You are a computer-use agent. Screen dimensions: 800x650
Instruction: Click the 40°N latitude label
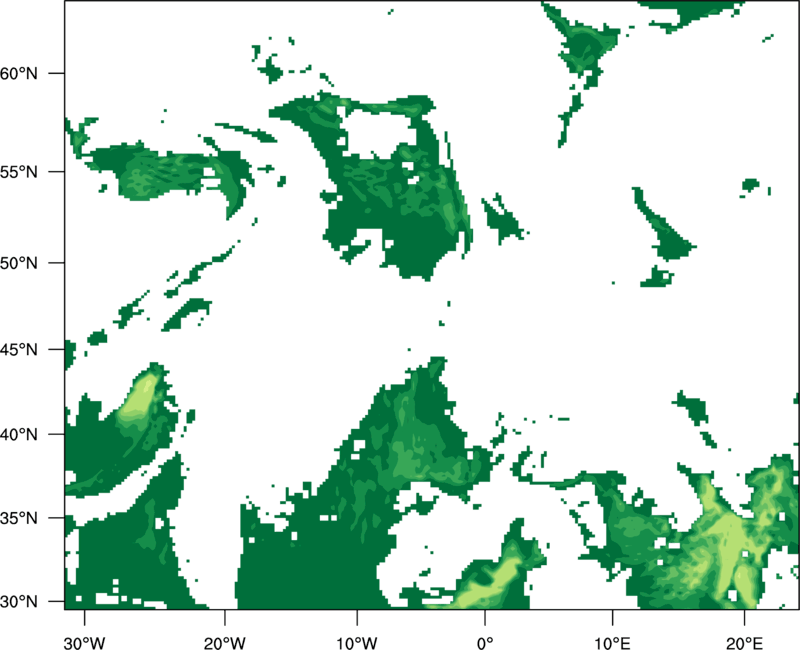(x=19, y=434)
